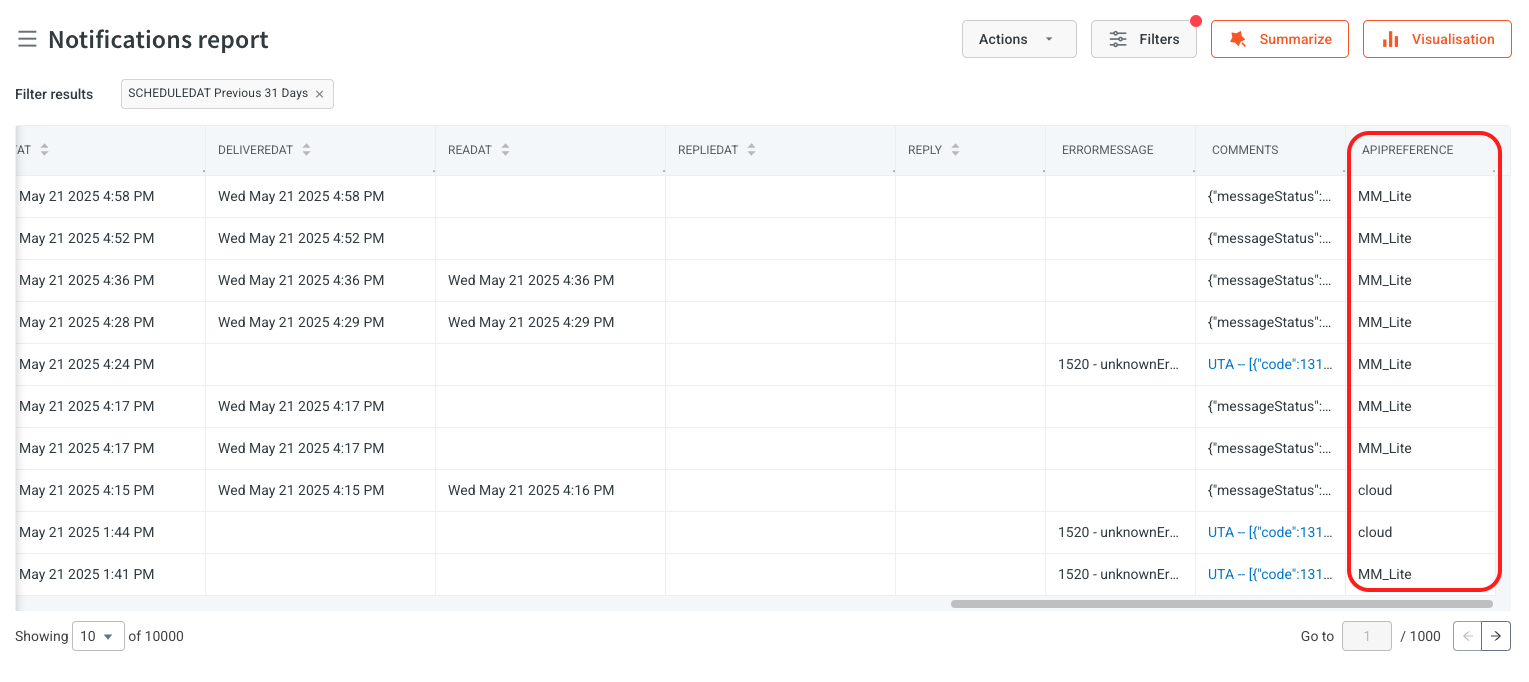Click the 1520 - unknownEr error in the 4:24 PM row
This screenshot has height=682, width=1529.
tap(1118, 364)
